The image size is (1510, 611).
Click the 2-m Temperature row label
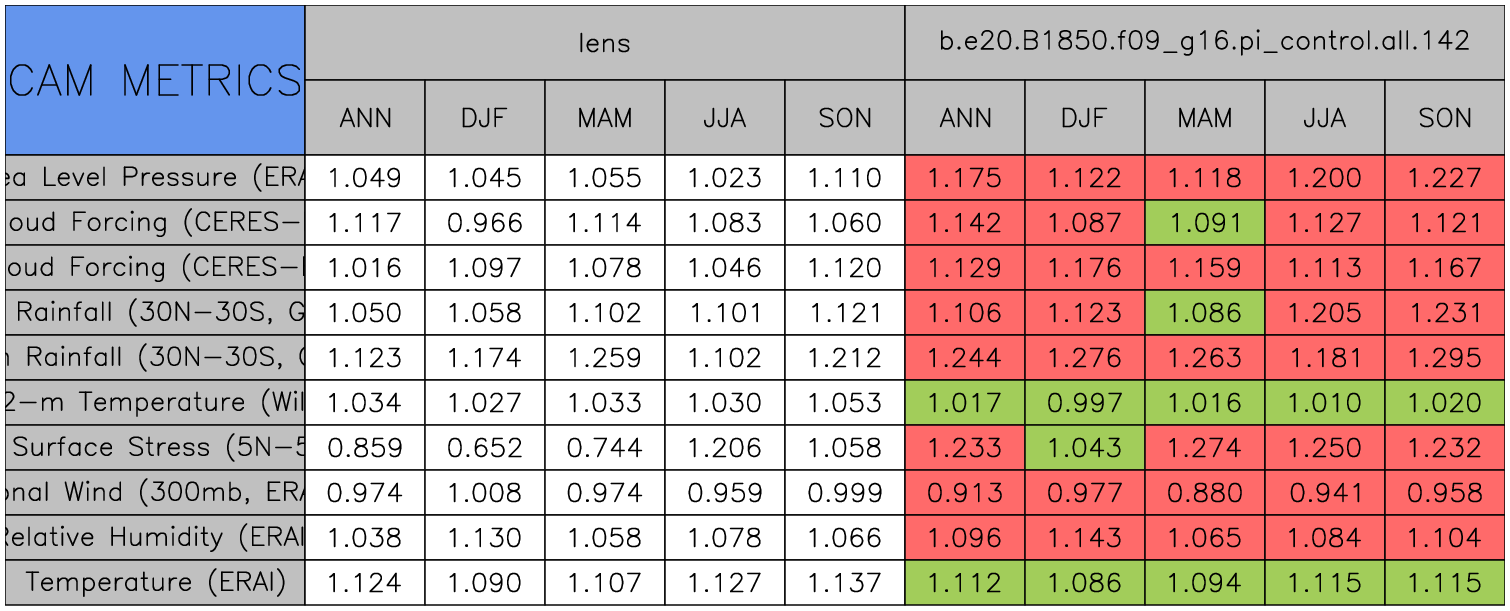[x=155, y=402]
